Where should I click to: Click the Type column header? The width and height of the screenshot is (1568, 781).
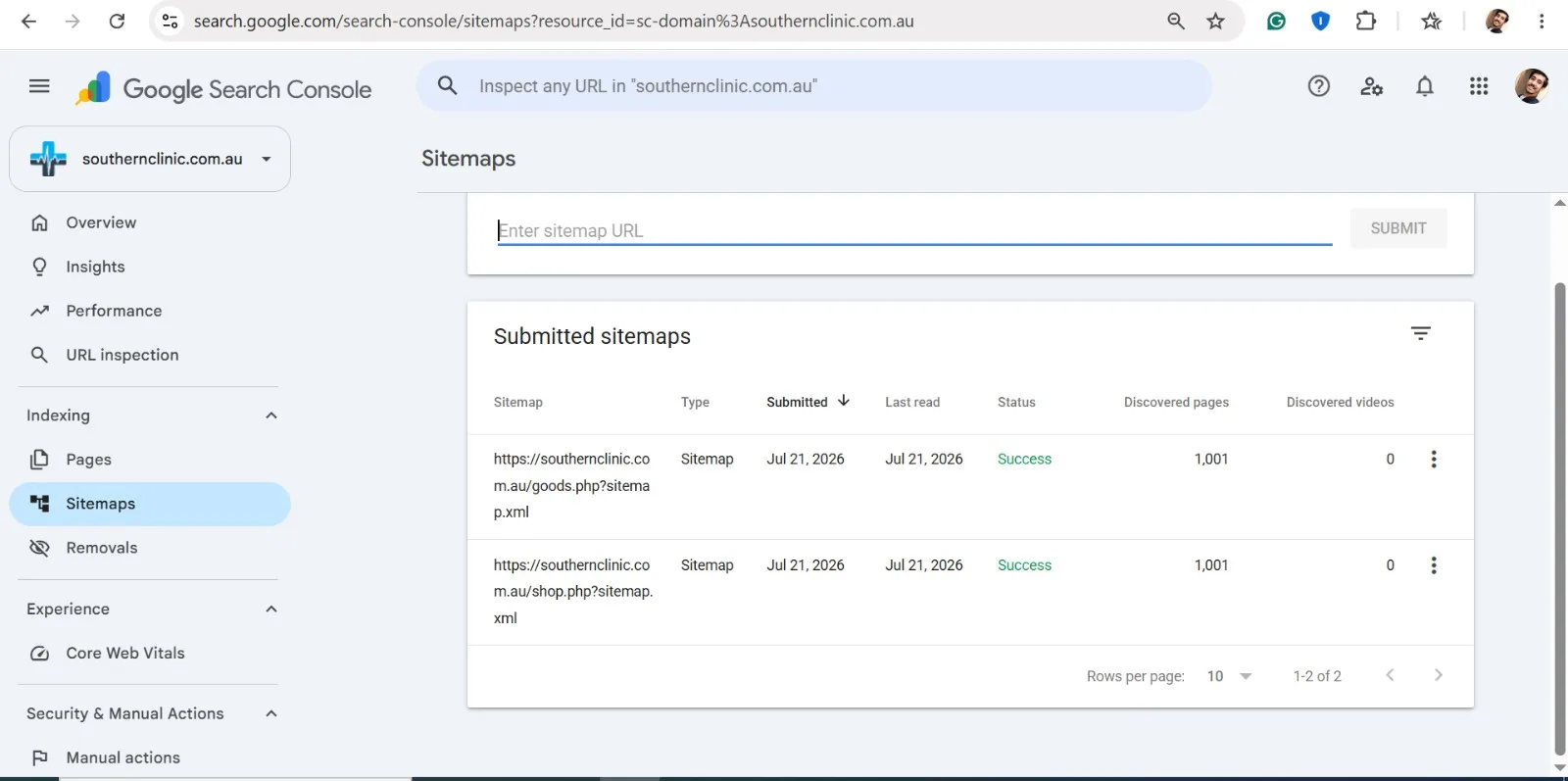tap(695, 402)
